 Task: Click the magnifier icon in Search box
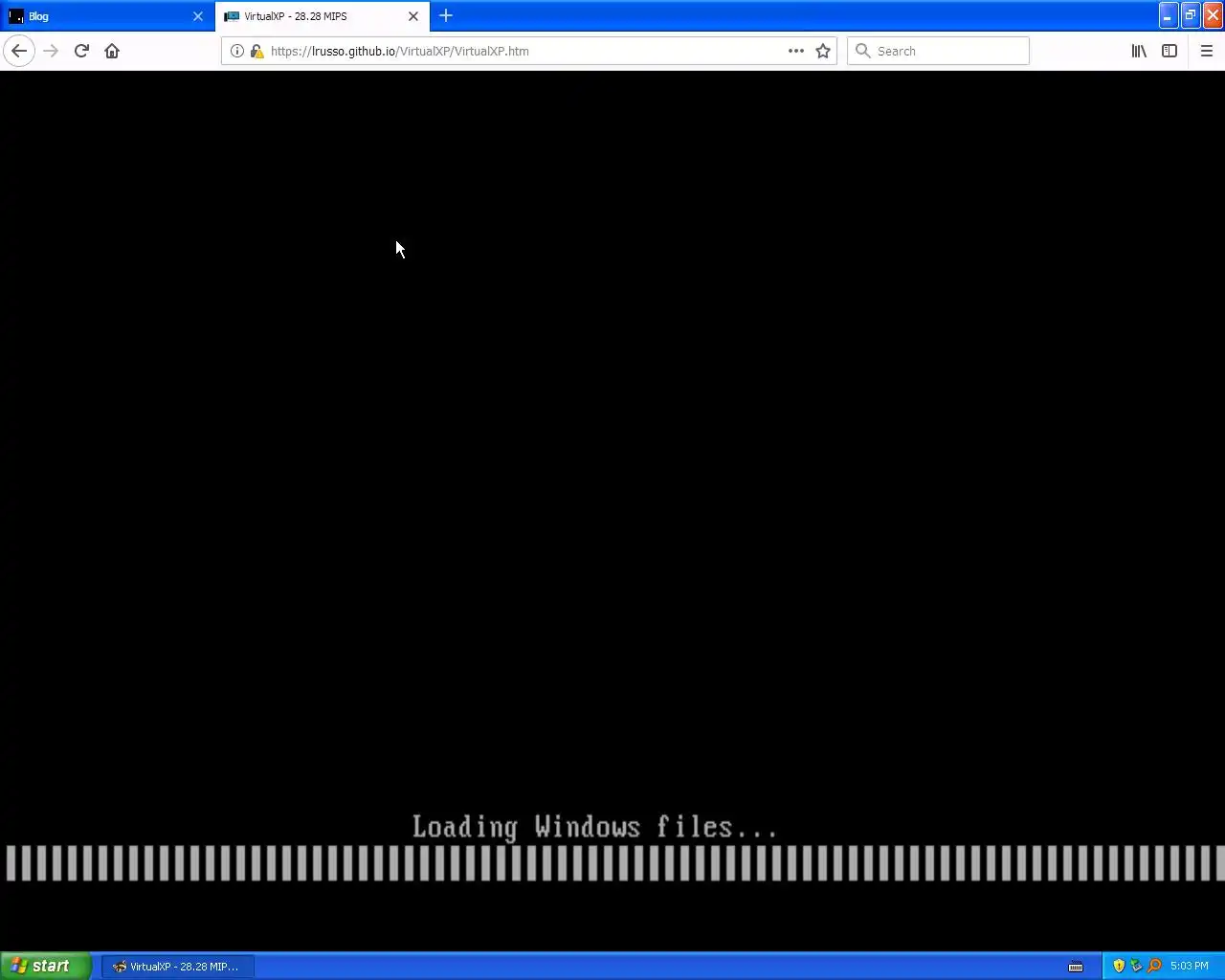[862, 51]
